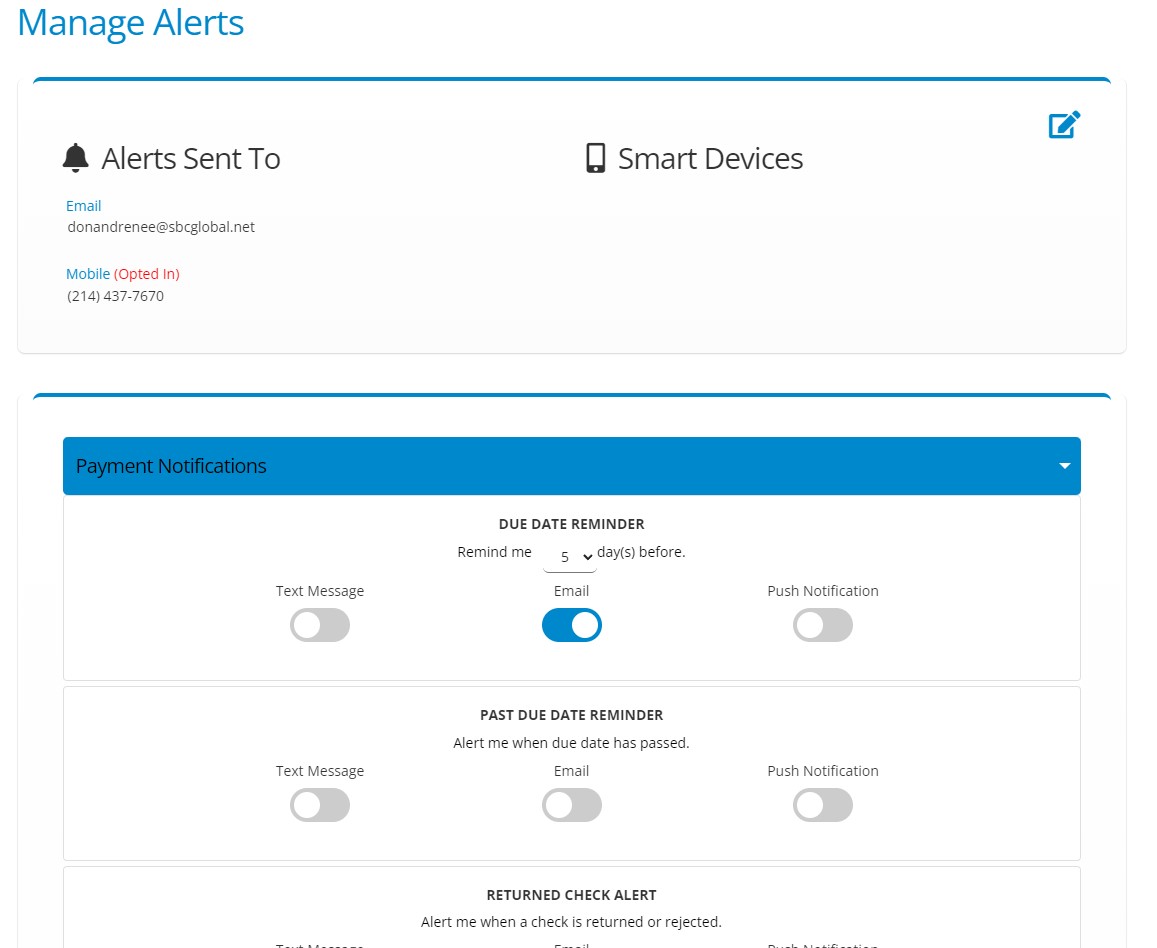Click the bell icon beside Alerts Sent To

tap(76, 158)
